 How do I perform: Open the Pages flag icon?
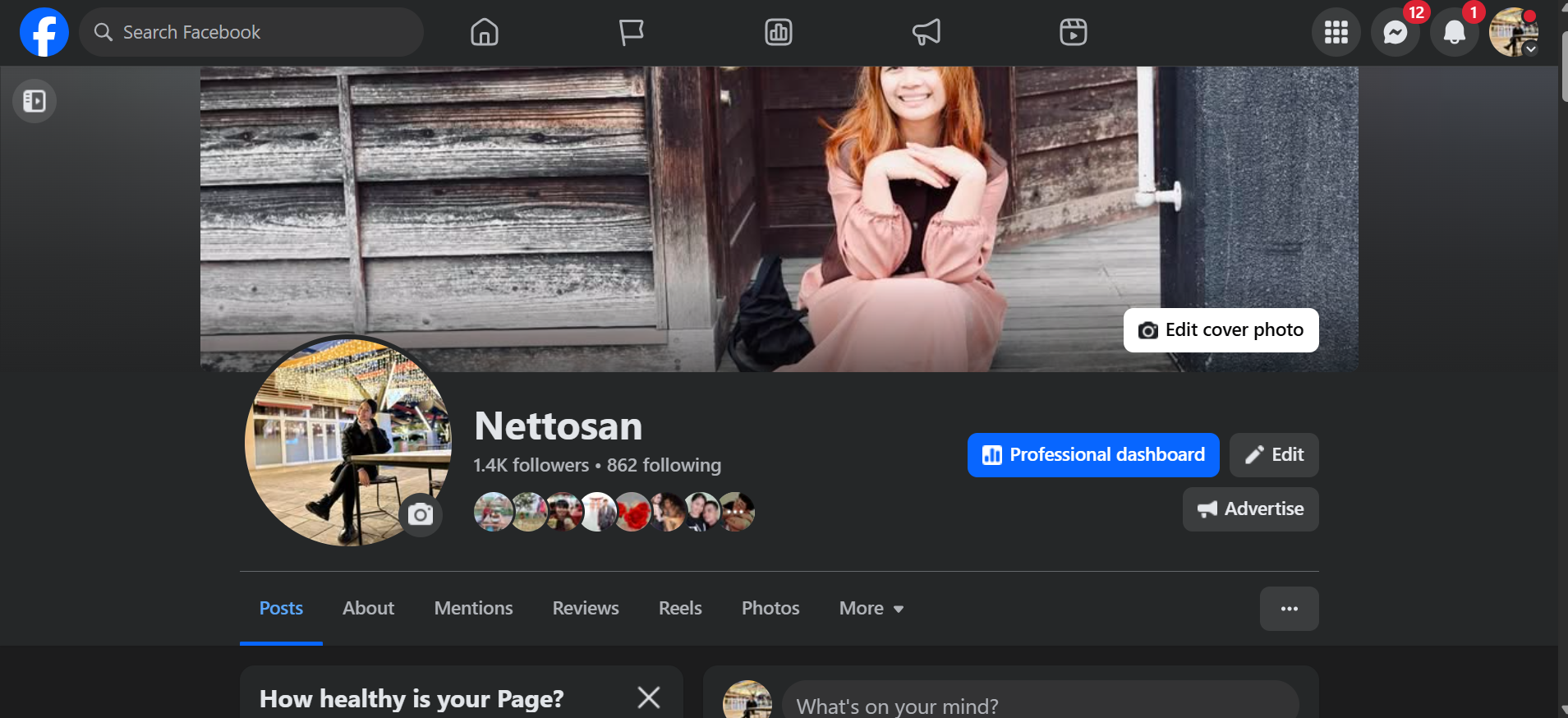(x=631, y=32)
